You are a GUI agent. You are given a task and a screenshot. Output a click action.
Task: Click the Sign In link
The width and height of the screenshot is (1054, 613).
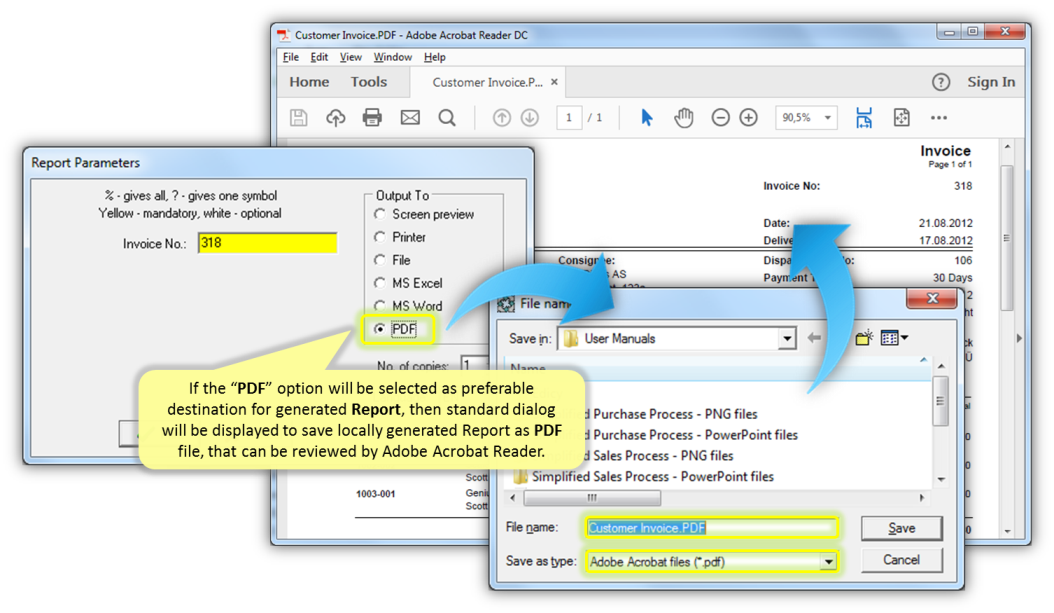tap(991, 82)
